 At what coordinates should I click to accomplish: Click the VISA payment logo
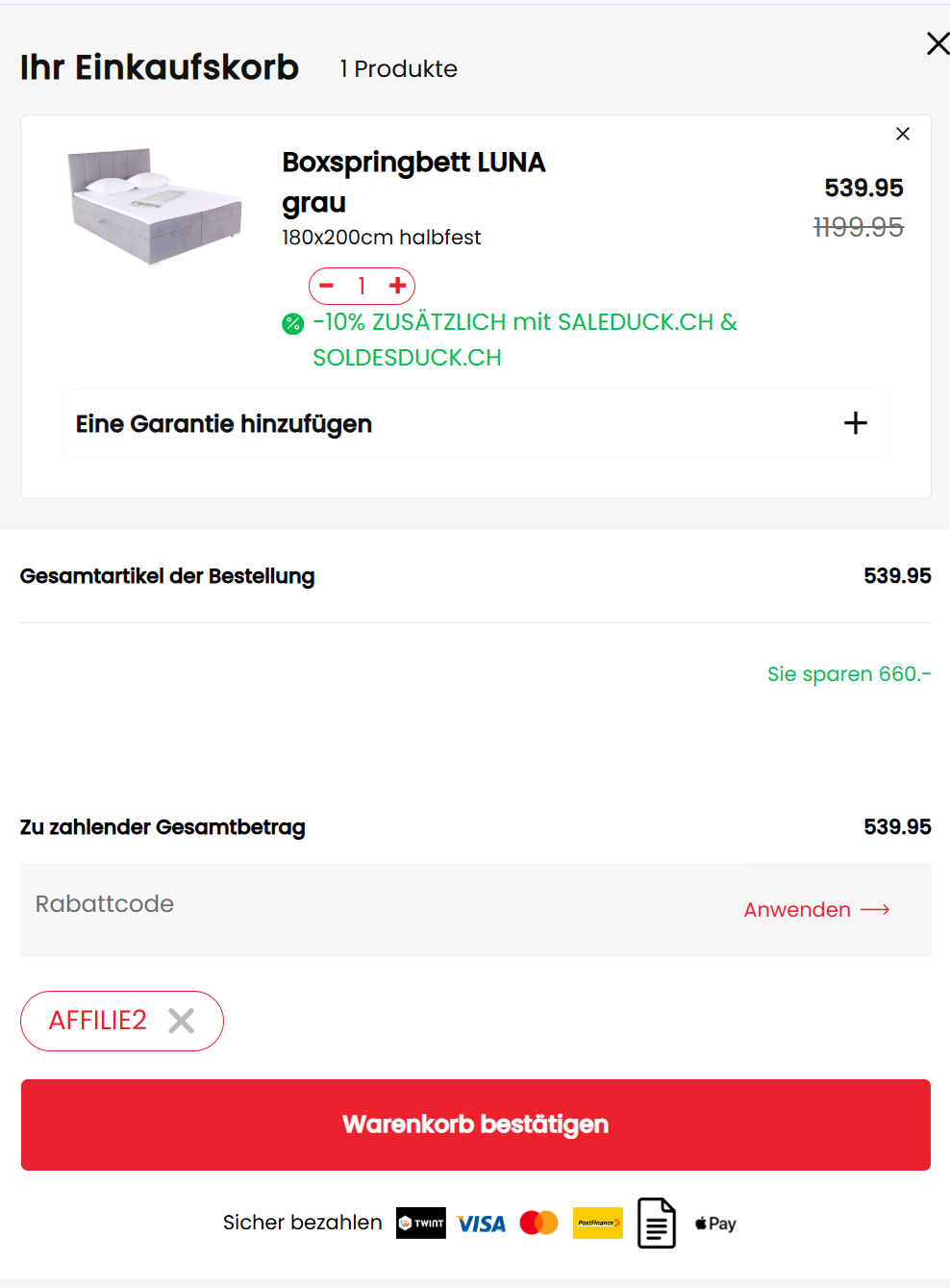tap(481, 1224)
